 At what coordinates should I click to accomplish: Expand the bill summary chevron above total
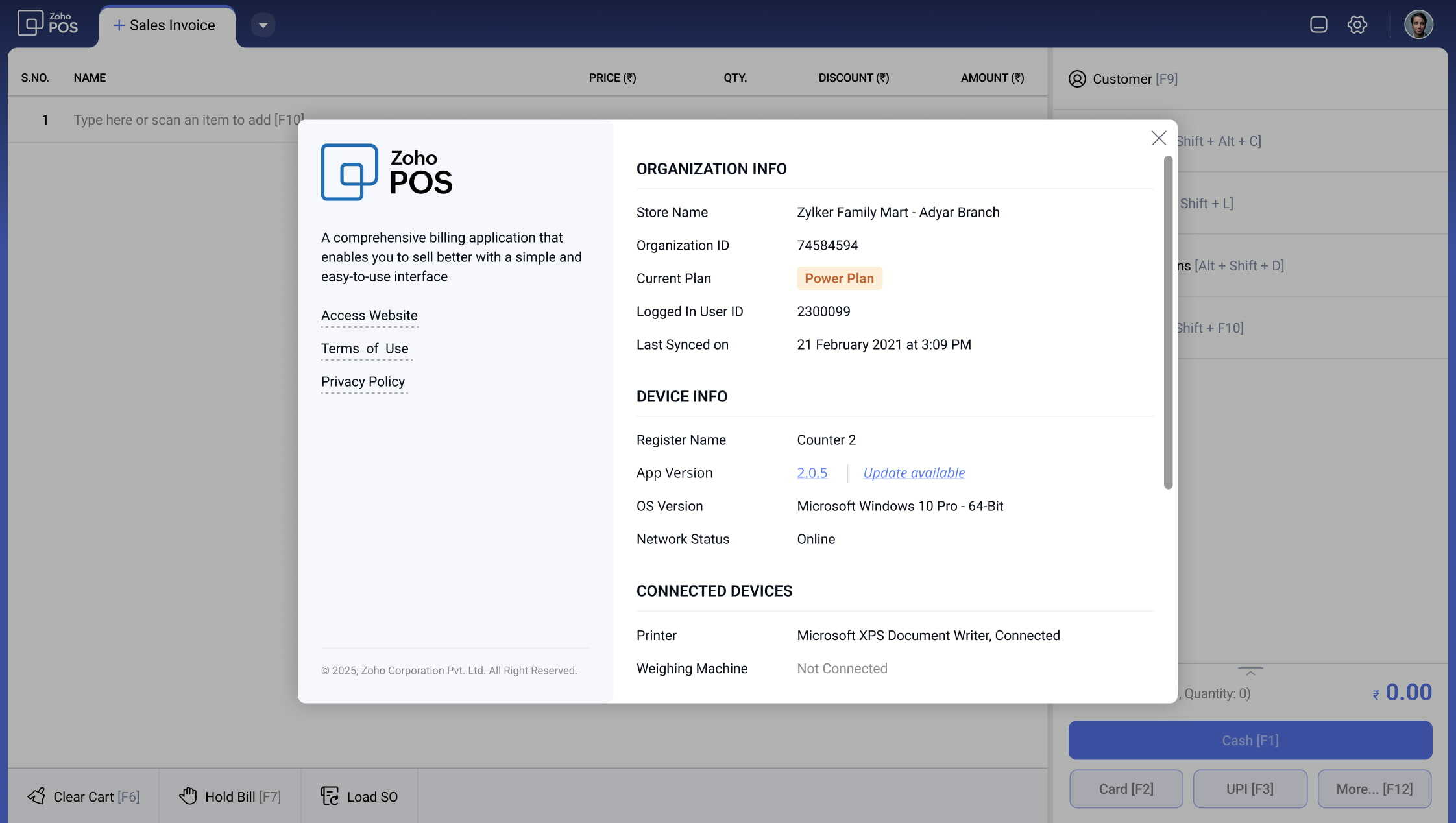(x=1250, y=672)
